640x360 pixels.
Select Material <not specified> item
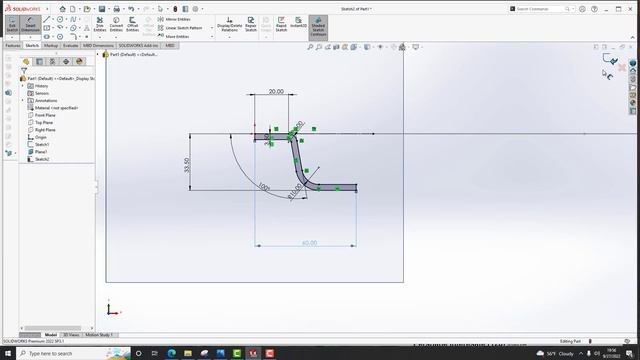pos(53,108)
